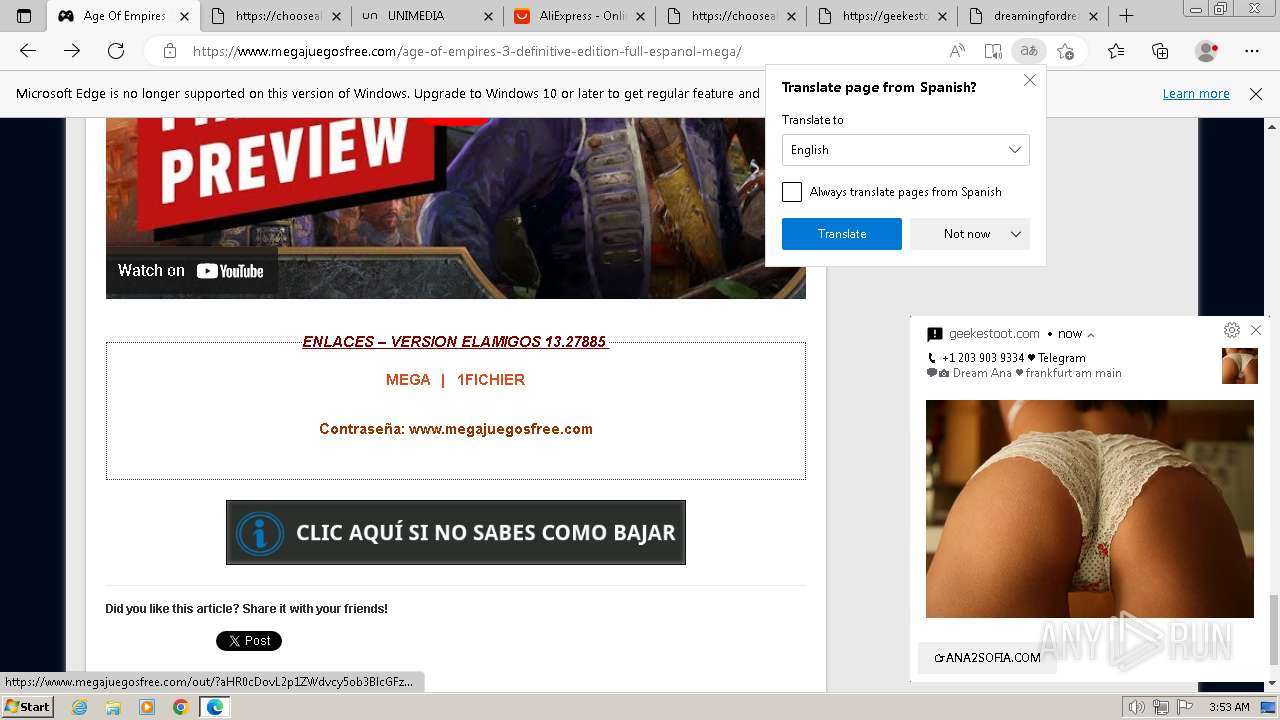Open the Favorites list
The height and width of the screenshot is (720, 1280).
pyautogui.click(x=1116, y=51)
